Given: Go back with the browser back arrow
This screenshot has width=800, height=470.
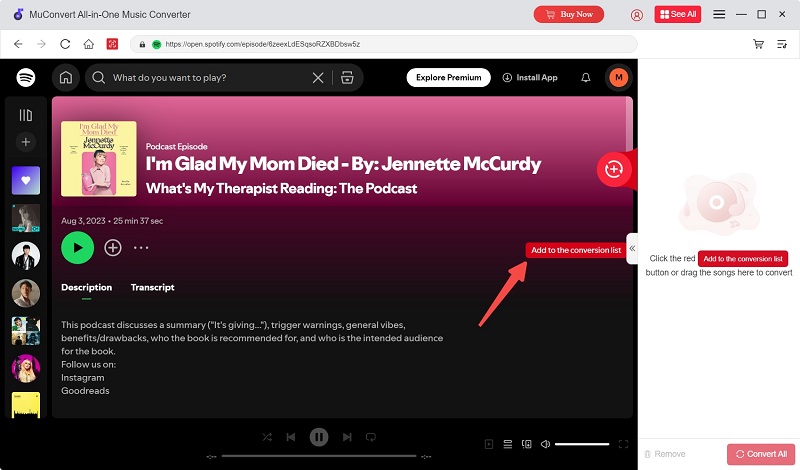Looking at the screenshot, I should pos(18,44).
